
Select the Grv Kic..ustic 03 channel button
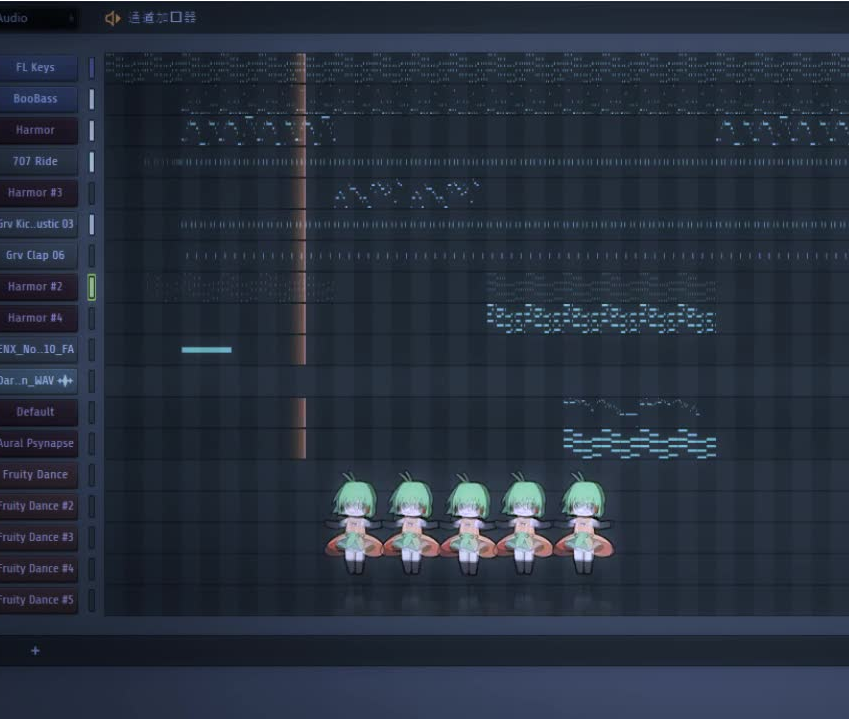click(38, 224)
